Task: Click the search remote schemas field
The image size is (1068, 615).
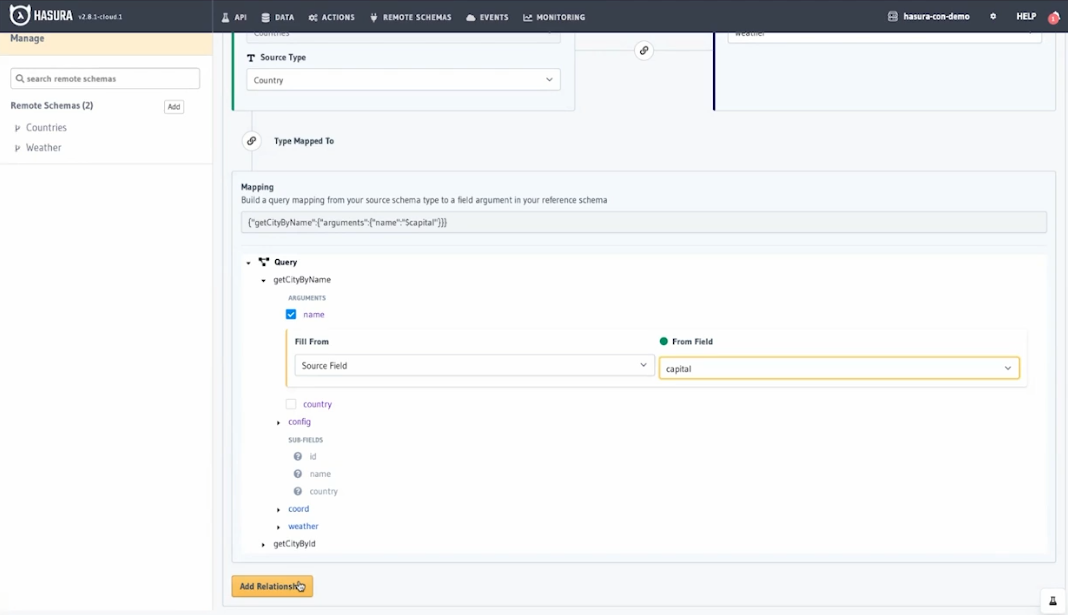Action: [105, 79]
